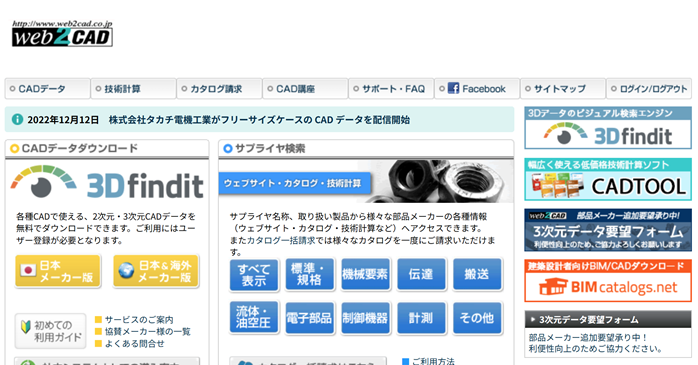Open the CADデータ menu
The image size is (698, 365).
(x=48, y=89)
